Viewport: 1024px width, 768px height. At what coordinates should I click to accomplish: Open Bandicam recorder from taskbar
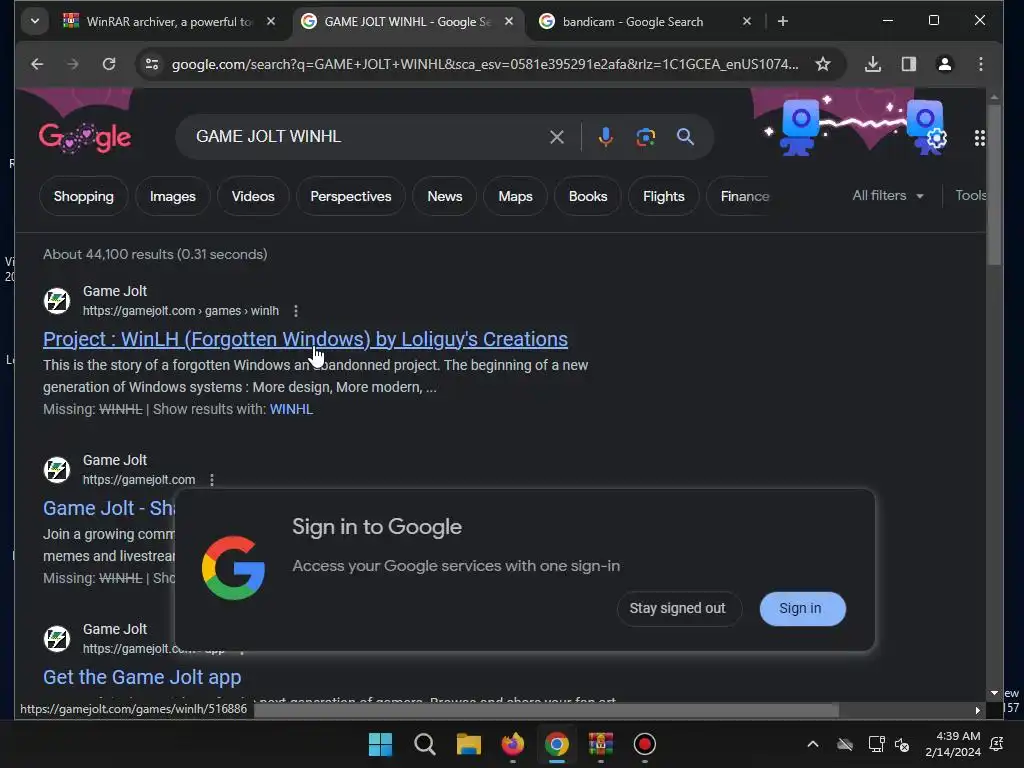tap(645, 744)
